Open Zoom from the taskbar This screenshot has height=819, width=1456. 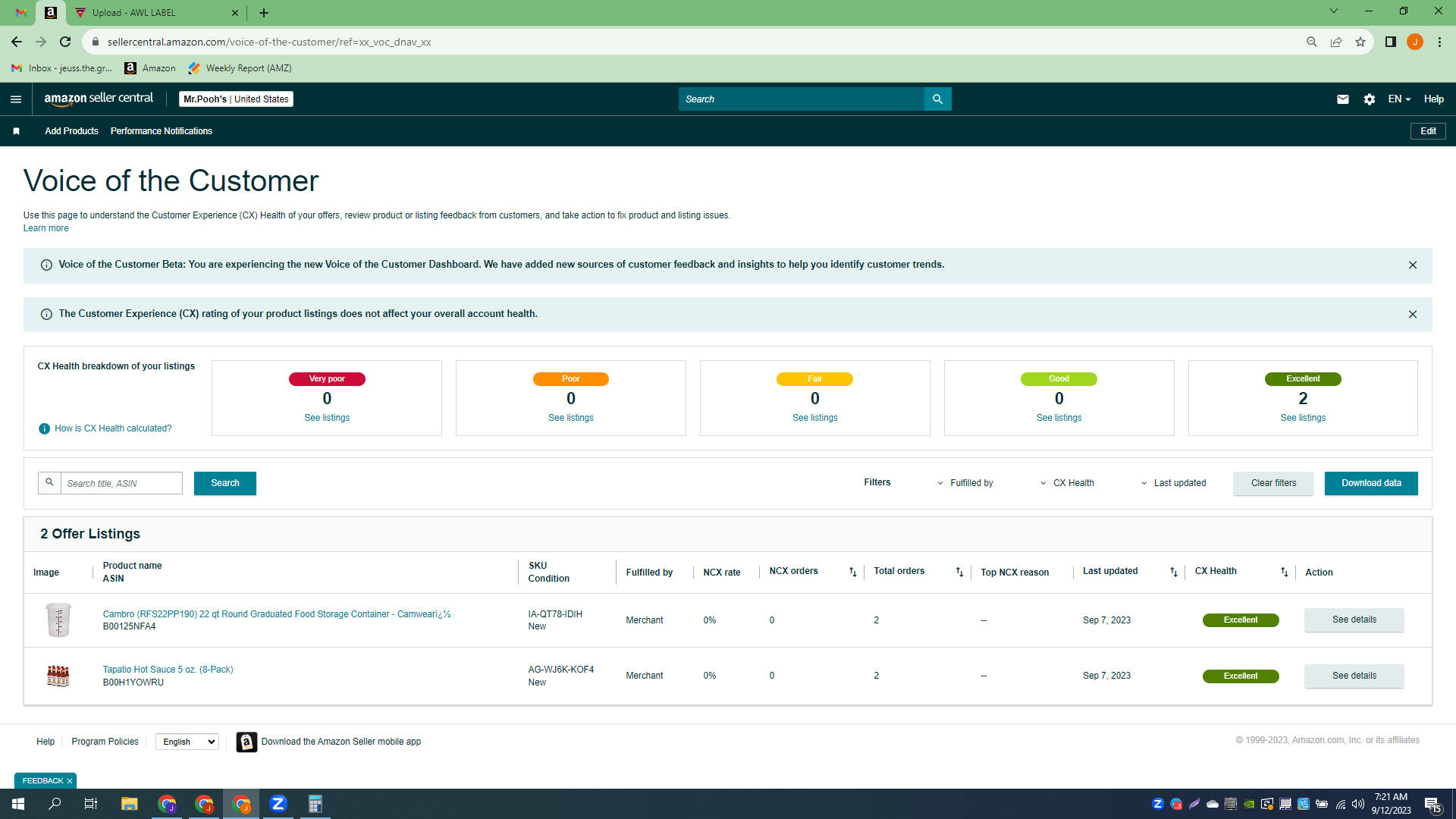(278, 804)
